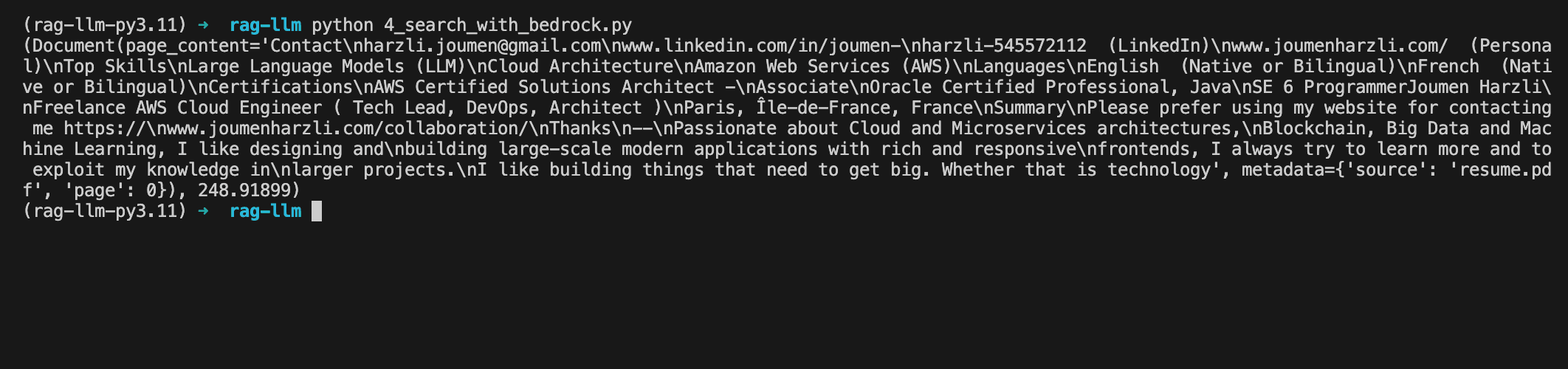The image size is (1568, 369).
Task: Click the (rag-llm-py3.11) label on the last line
Action: (105, 211)
